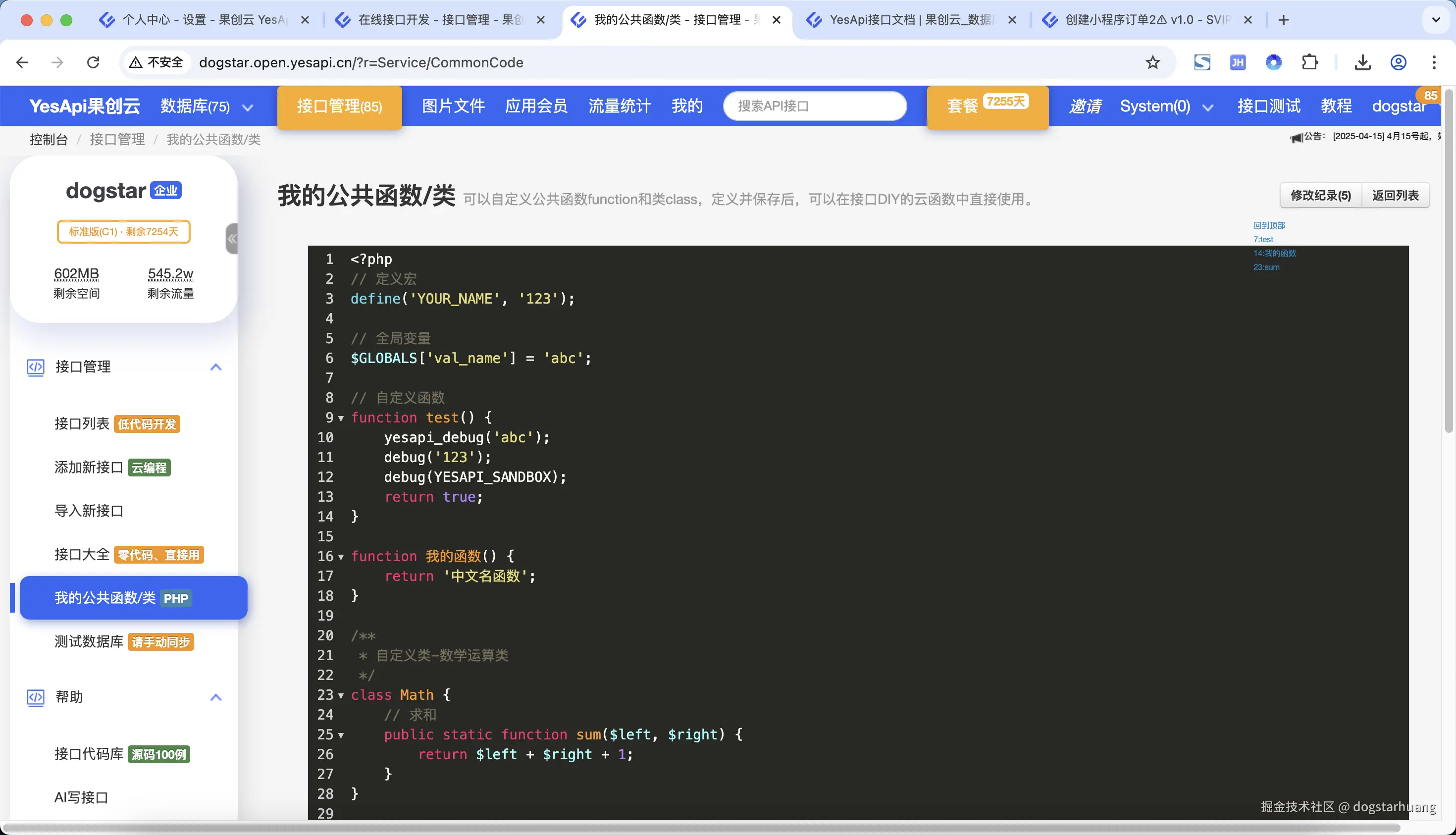Fold the Math class at line 23

(341, 696)
